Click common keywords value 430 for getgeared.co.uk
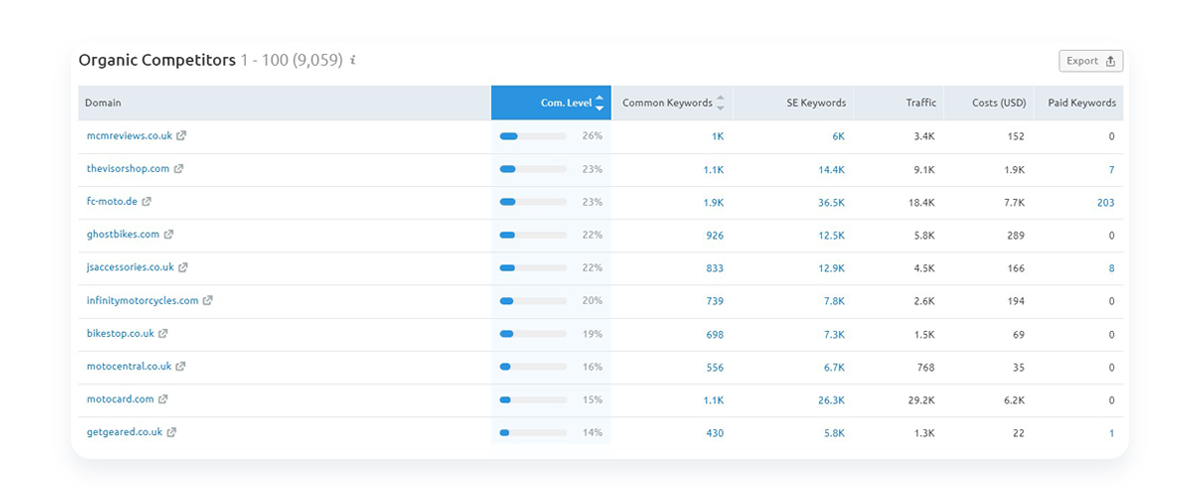 (714, 432)
